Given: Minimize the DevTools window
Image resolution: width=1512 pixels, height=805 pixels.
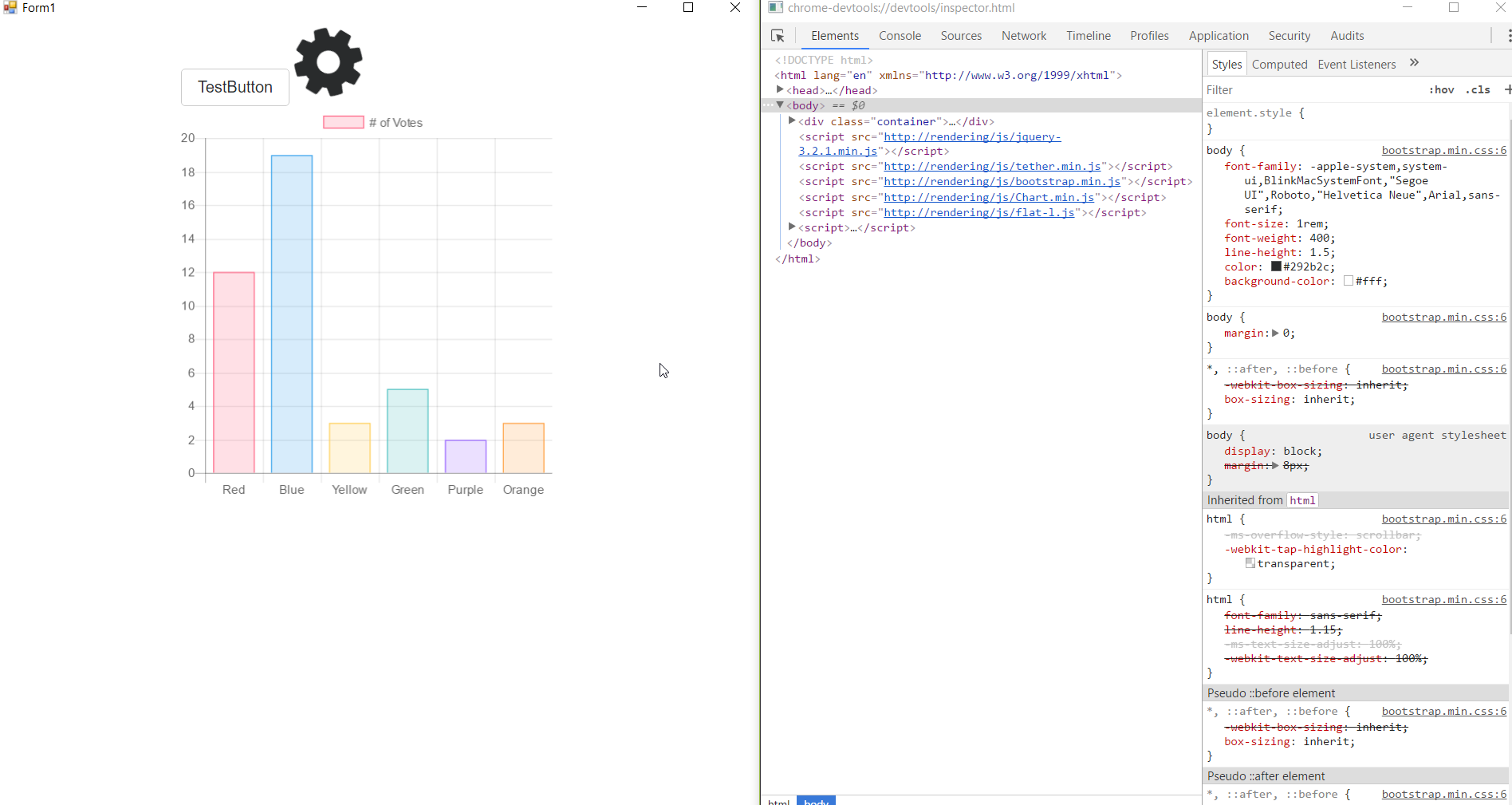Looking at the screenshot, I should 1408,7.
